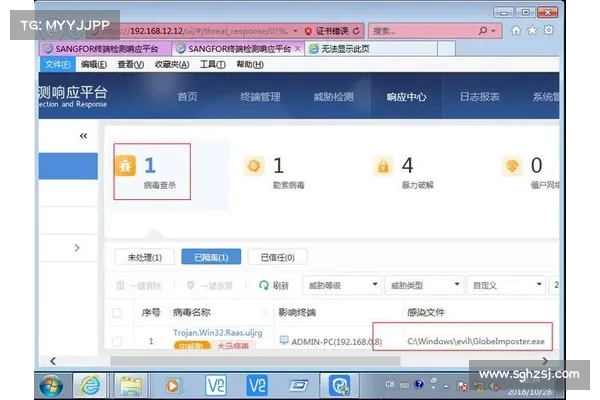Open the 威胁类型 dropdown filter

422,285
